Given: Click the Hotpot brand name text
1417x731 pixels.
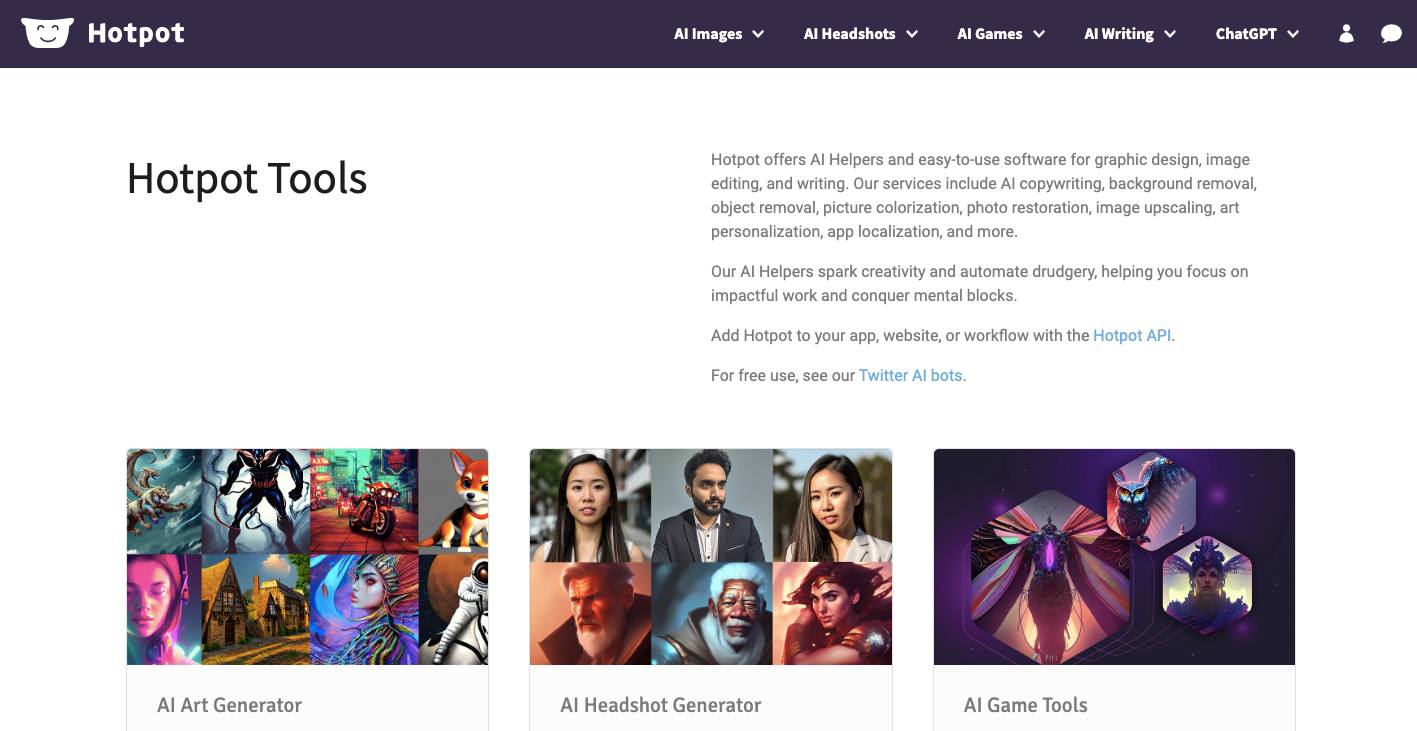Looking at the screenshot, I should 136,33.
